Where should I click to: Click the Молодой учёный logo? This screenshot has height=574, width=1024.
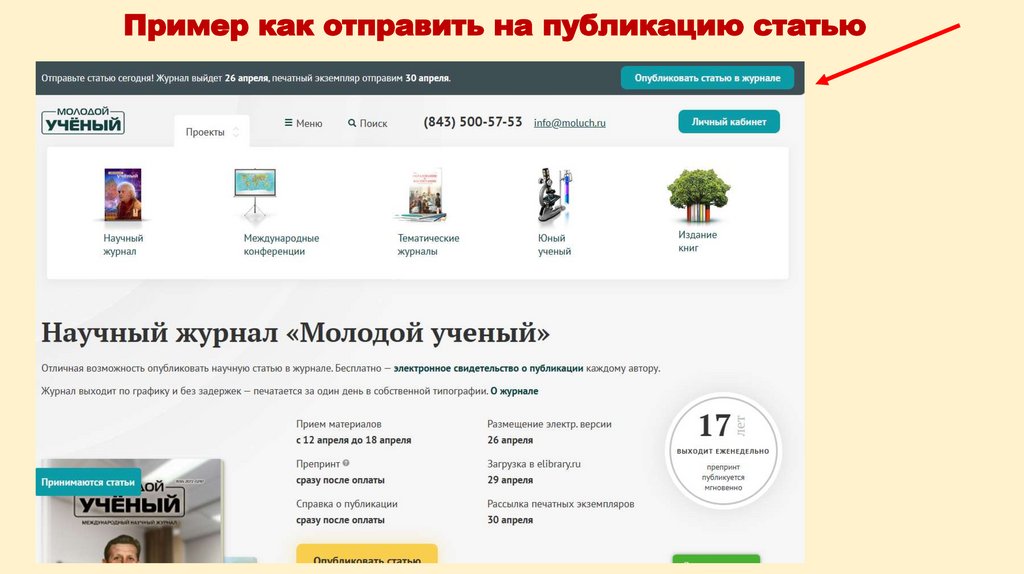point(83,121)
